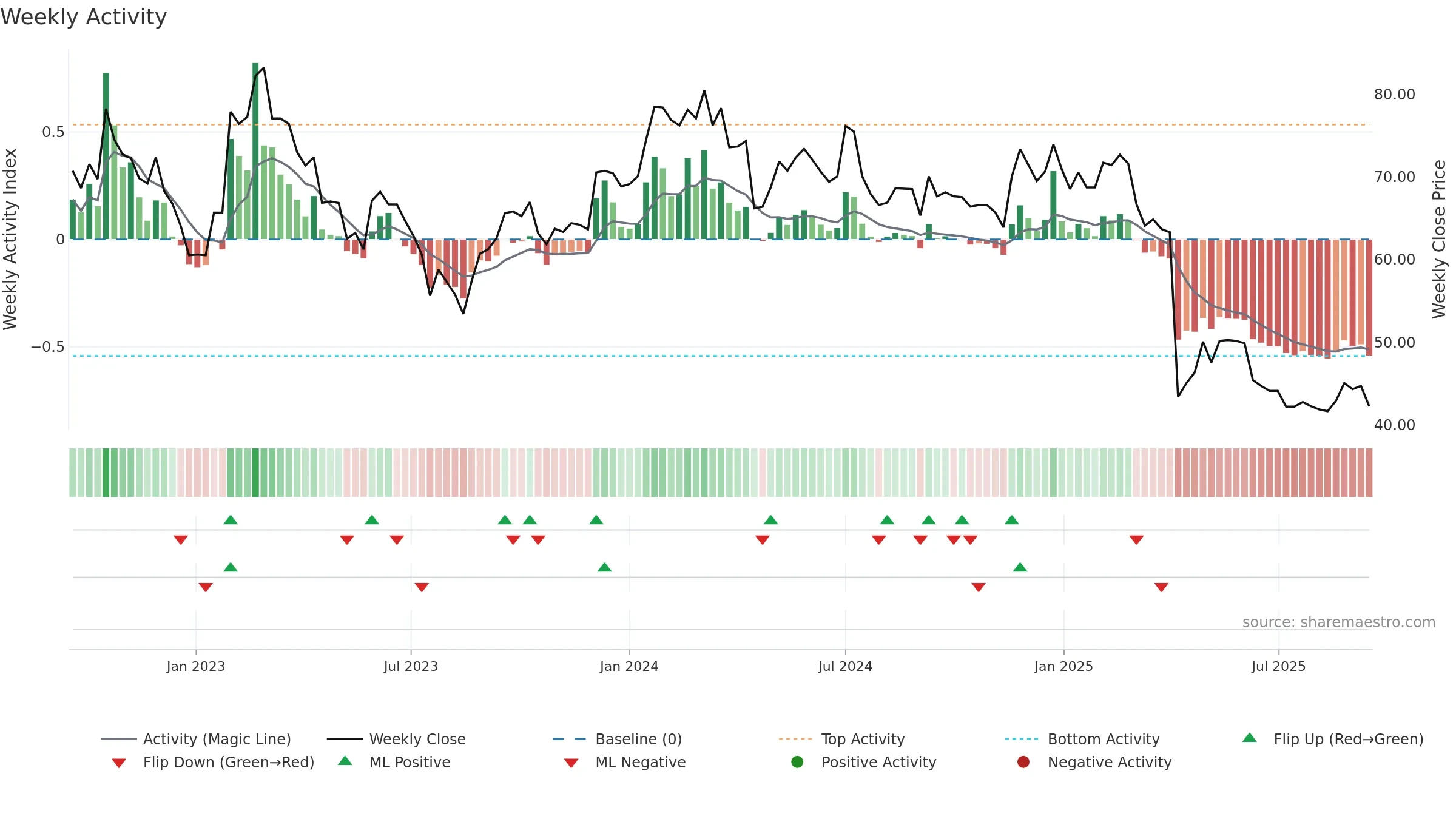This screenshot has height=819, width=1456.
Task: Toggle Activity (Magic Line) legend entry
Action: pyautogui.click(x=196, y=739)
